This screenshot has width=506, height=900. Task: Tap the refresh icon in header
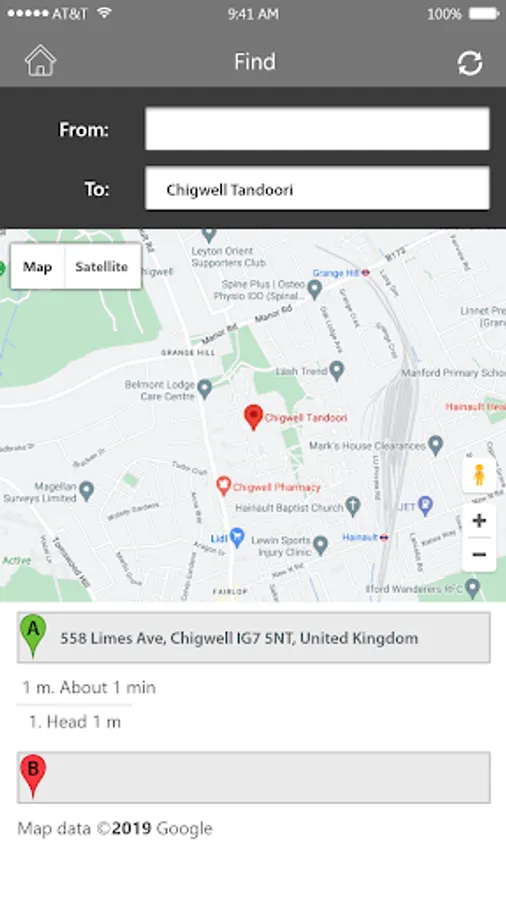pos(470,63)
